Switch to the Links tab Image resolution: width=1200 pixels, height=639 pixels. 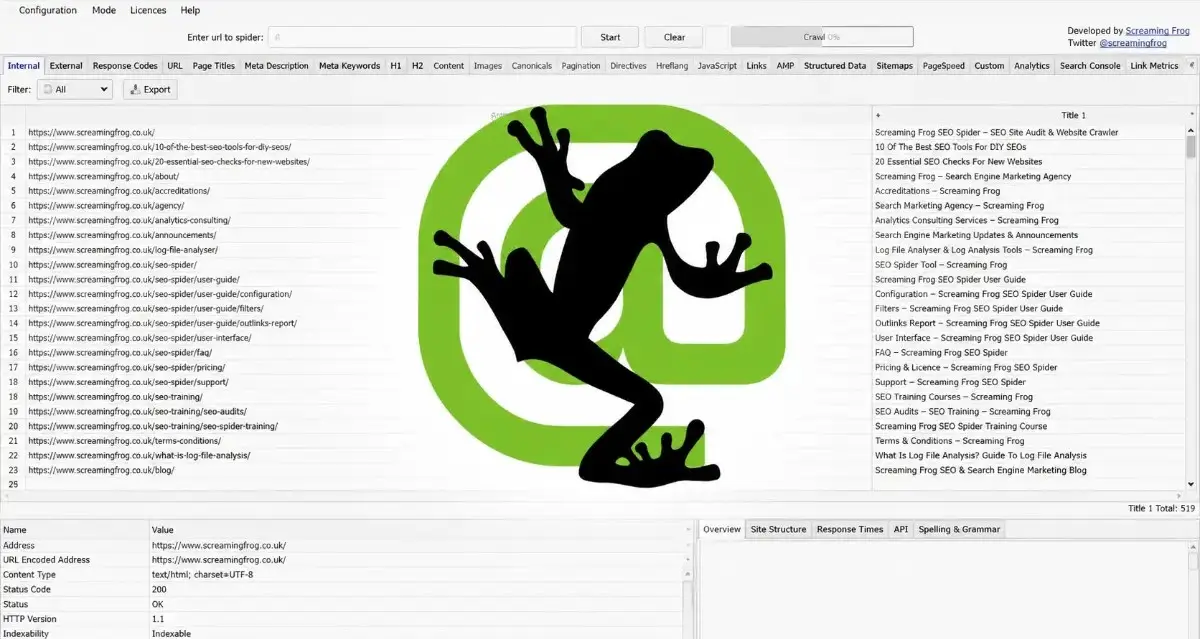click(x=757, y=66)
